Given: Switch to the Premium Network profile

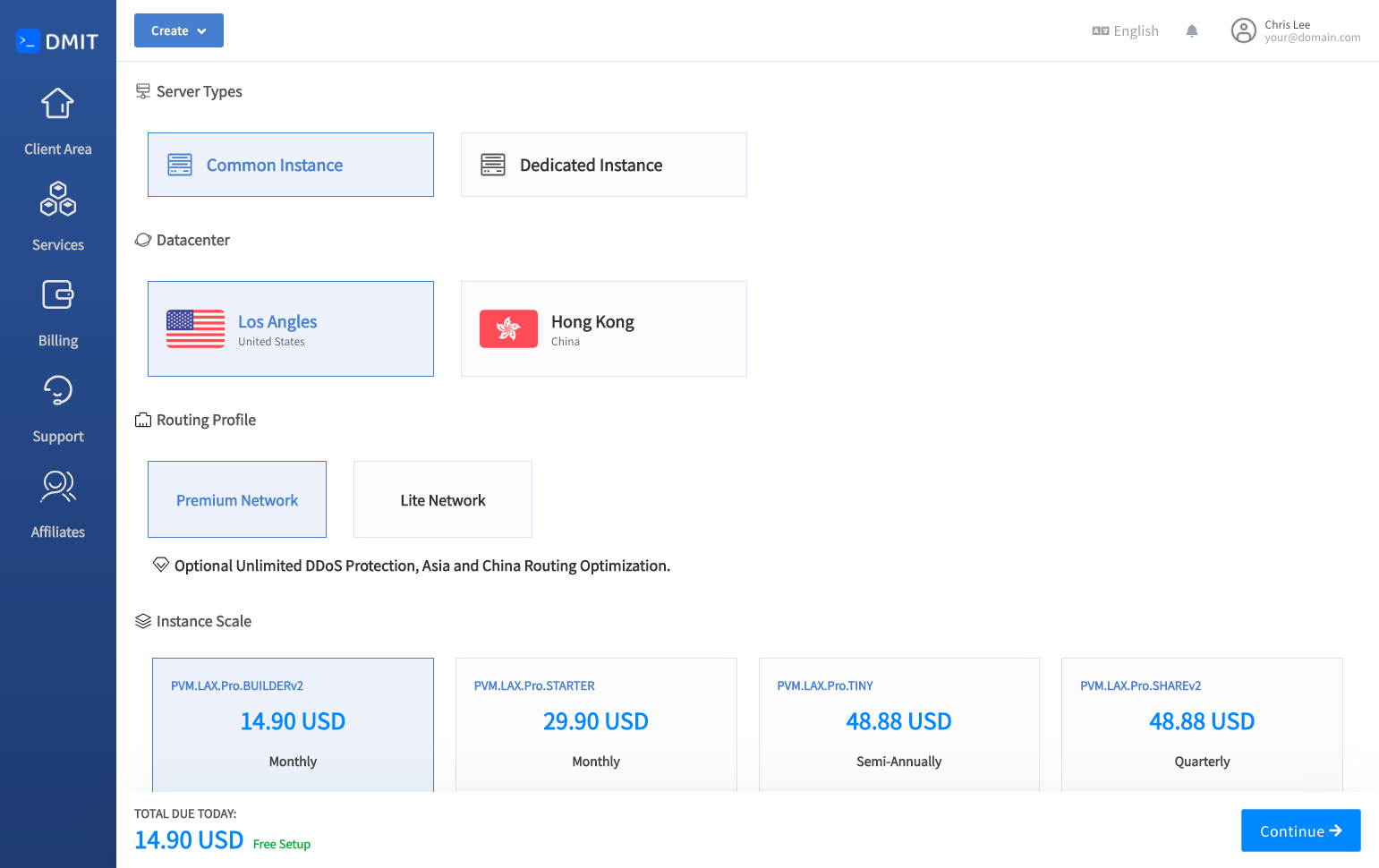Looking at the screenshot, I should point(237,499).
